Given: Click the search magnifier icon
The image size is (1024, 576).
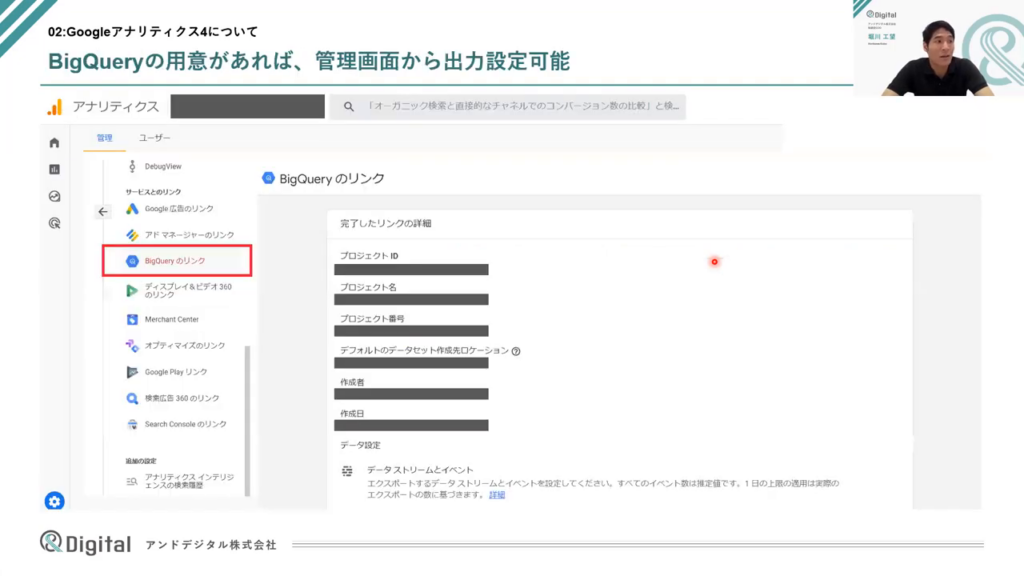Looking at the screenshot, I should (x=349, y=107).
